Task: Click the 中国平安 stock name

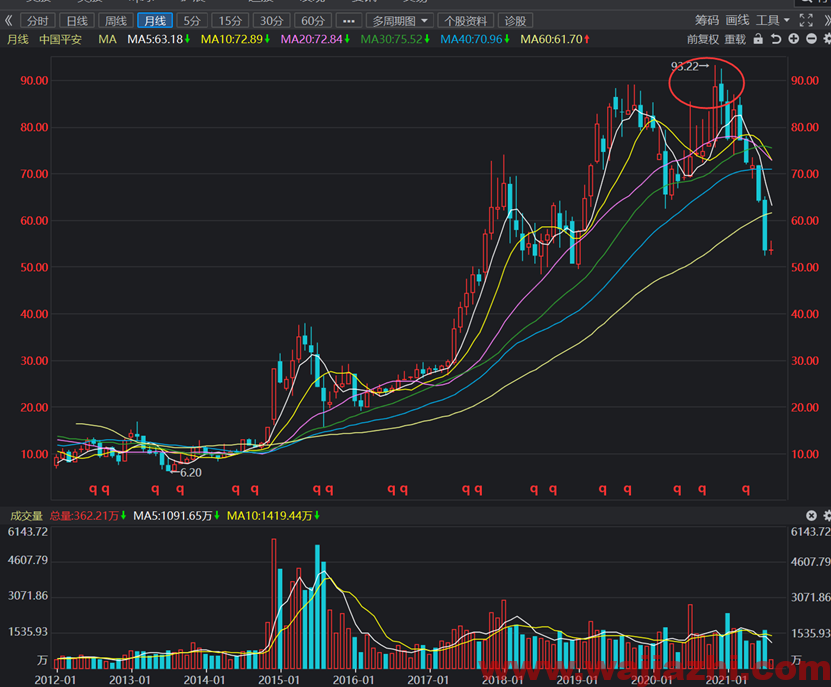Action: click(x=60, y=39)
